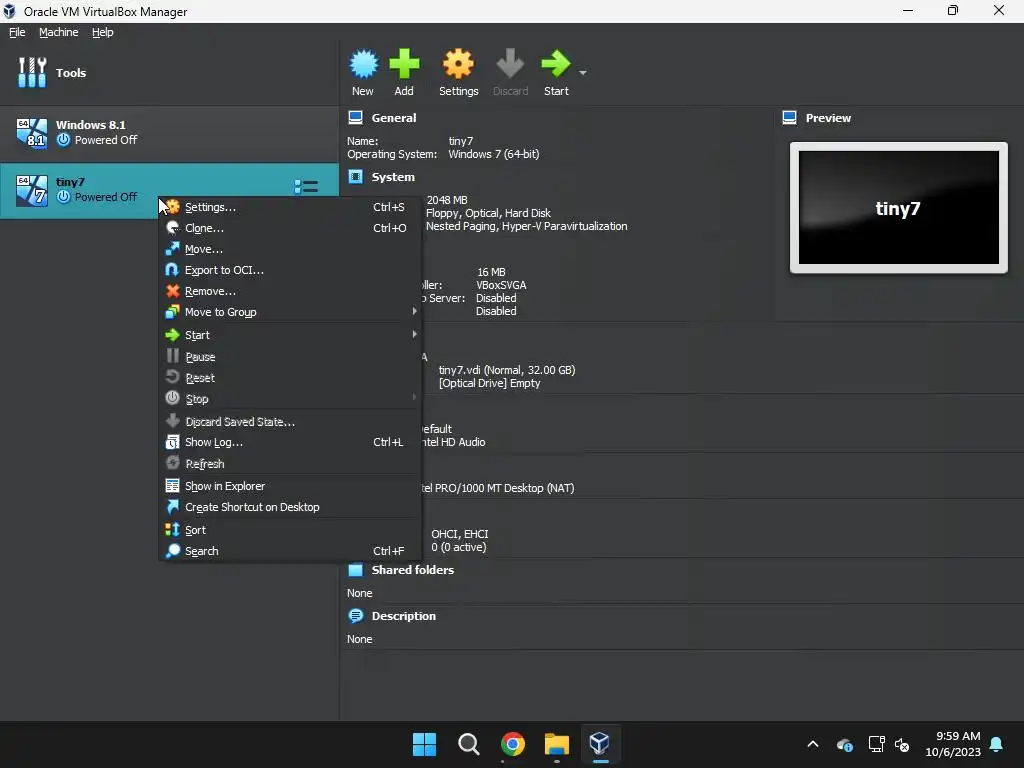Viewport: 1024px width, 768px height.
Task: Click the network display tray icon
Action: click(876, 744)
